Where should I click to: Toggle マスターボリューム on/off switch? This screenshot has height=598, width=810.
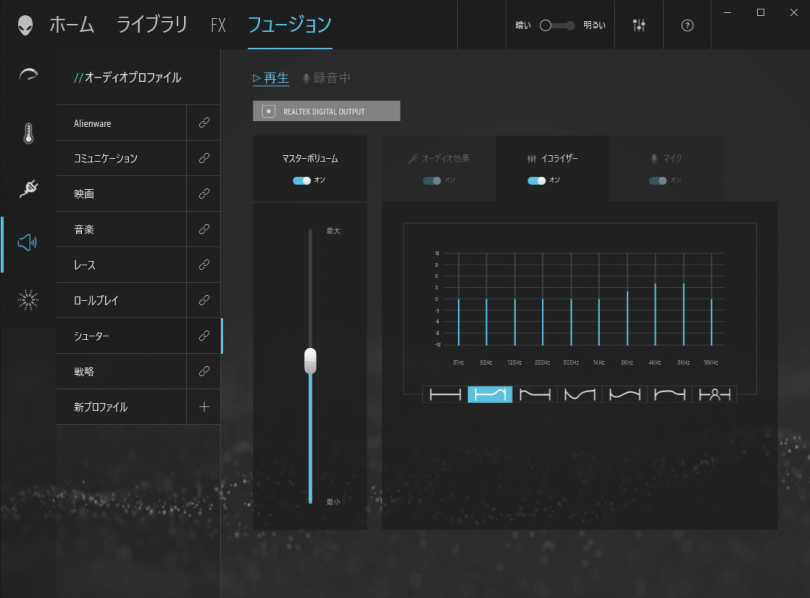coord(302,180)
